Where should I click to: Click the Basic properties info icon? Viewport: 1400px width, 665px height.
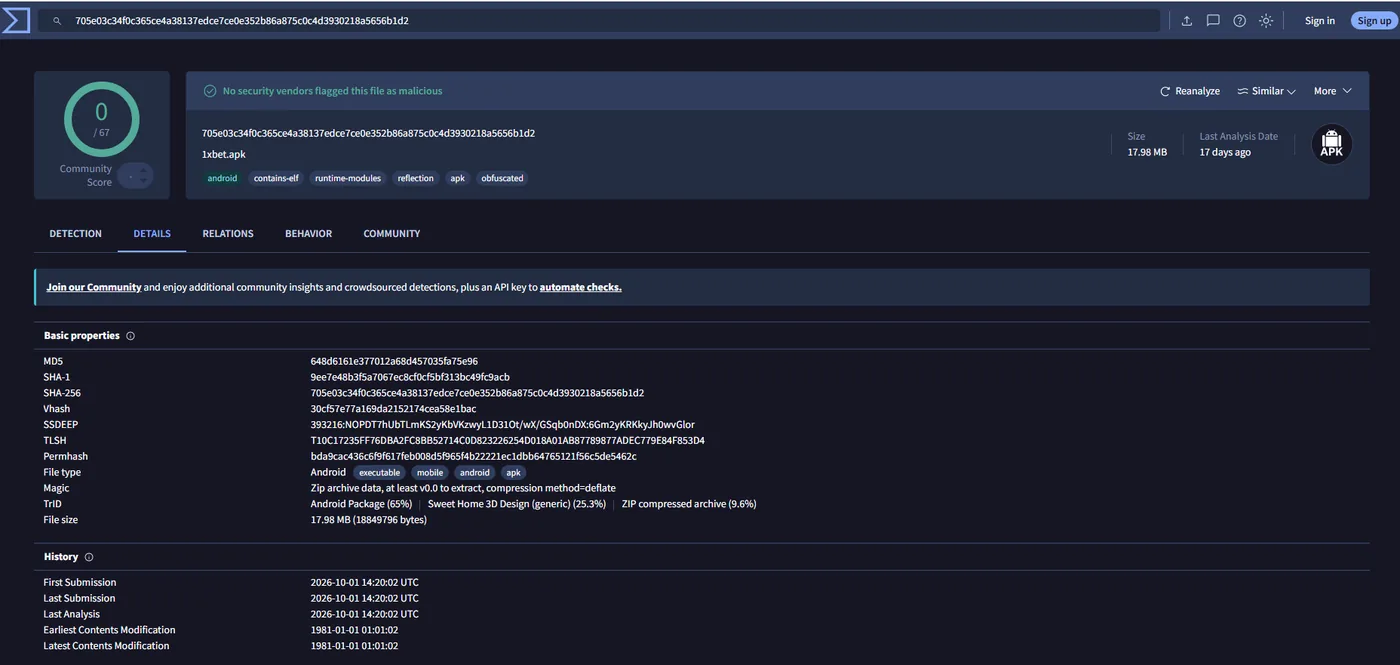coord(130,336)
